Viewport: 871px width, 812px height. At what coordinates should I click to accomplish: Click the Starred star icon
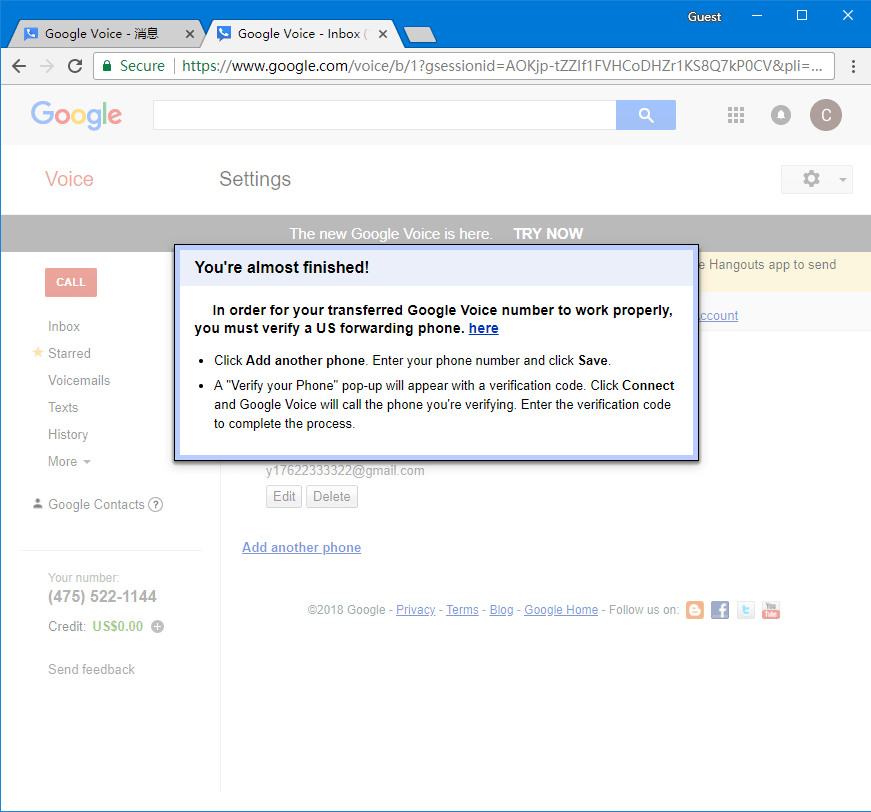38,352
